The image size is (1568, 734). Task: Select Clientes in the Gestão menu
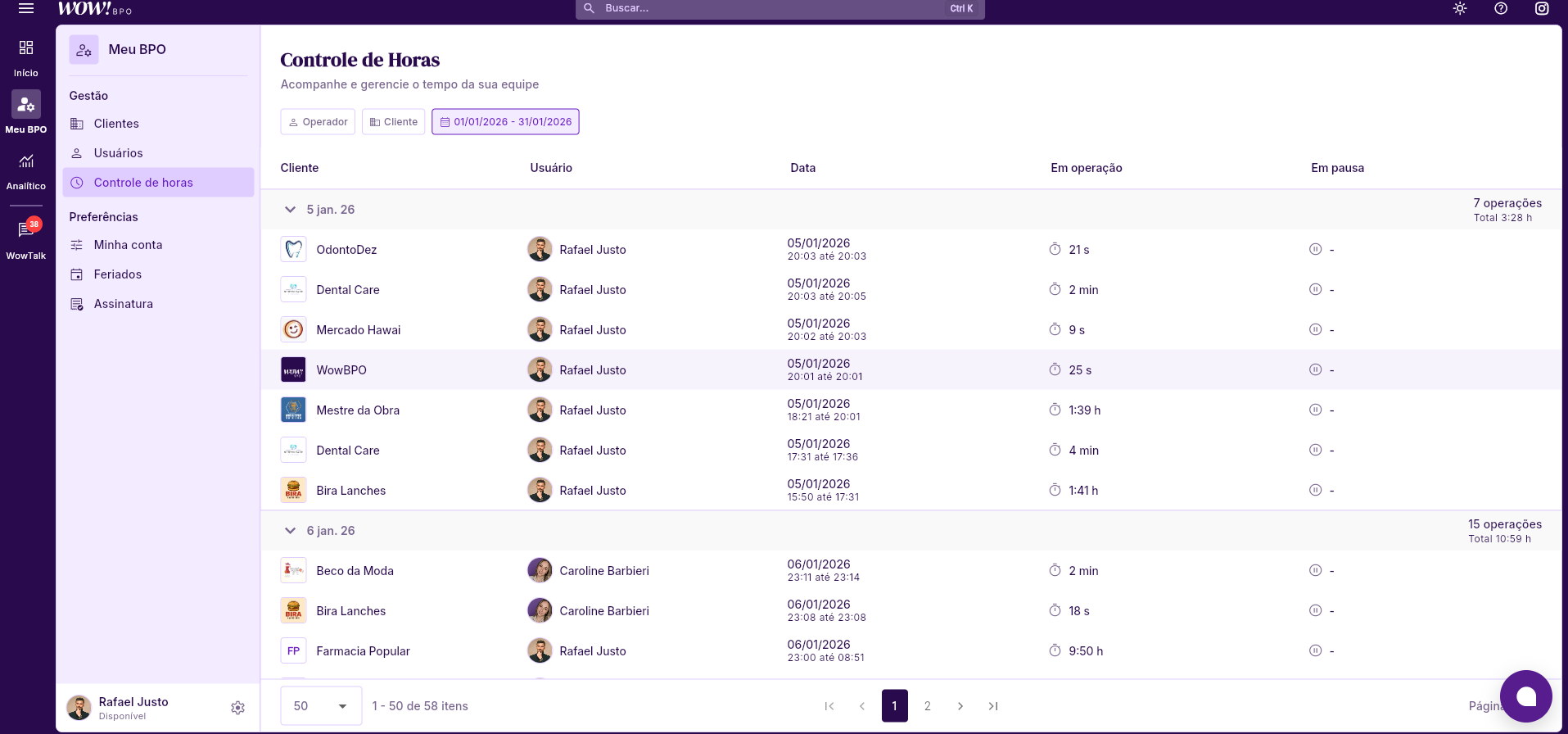click(x=116, y=124)
